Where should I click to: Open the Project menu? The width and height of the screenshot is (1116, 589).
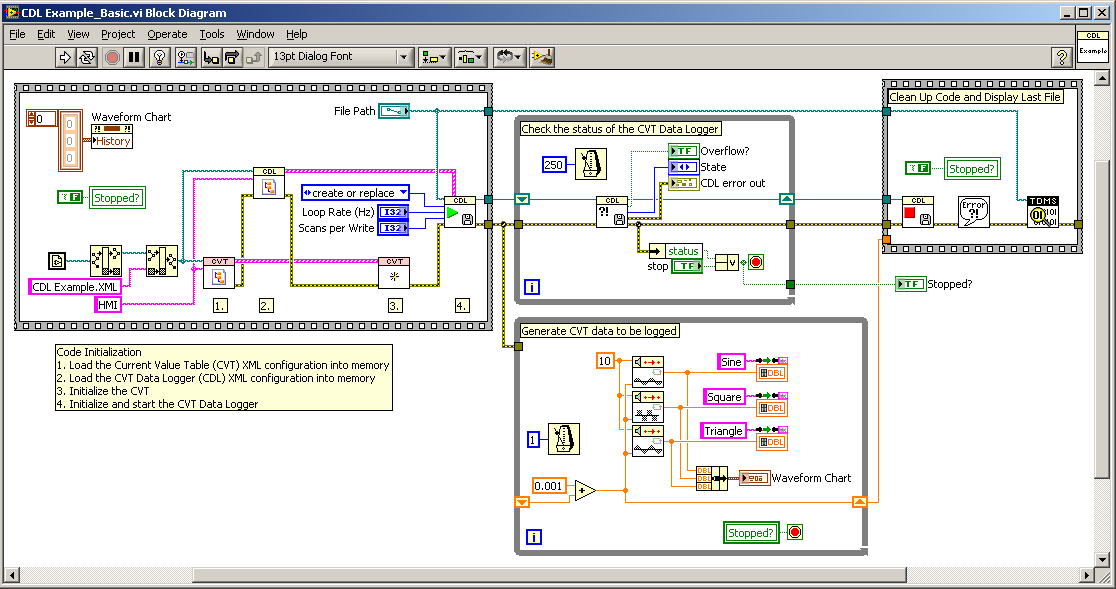coord(118,33)
